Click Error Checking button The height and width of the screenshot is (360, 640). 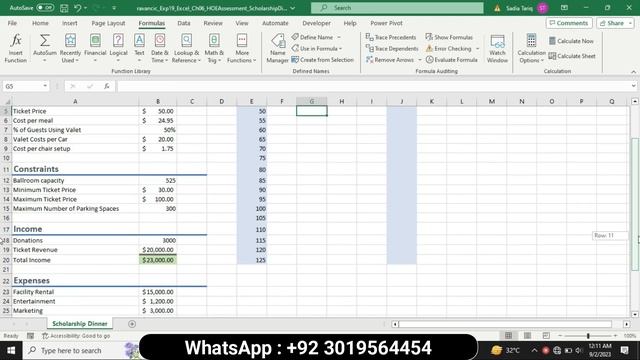pyautogui.click(x=449, y=48)
